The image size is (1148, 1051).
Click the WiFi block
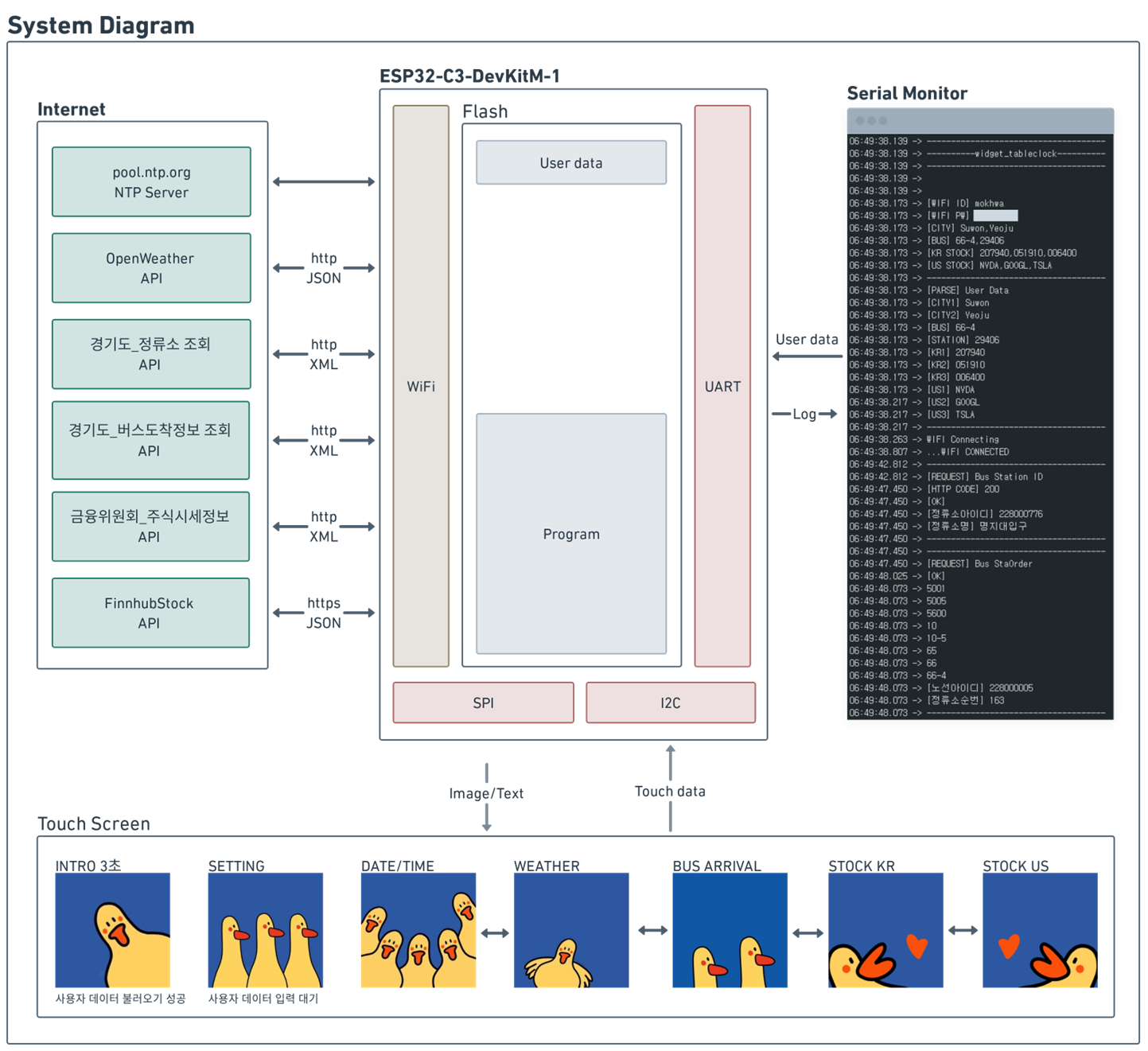421,386
